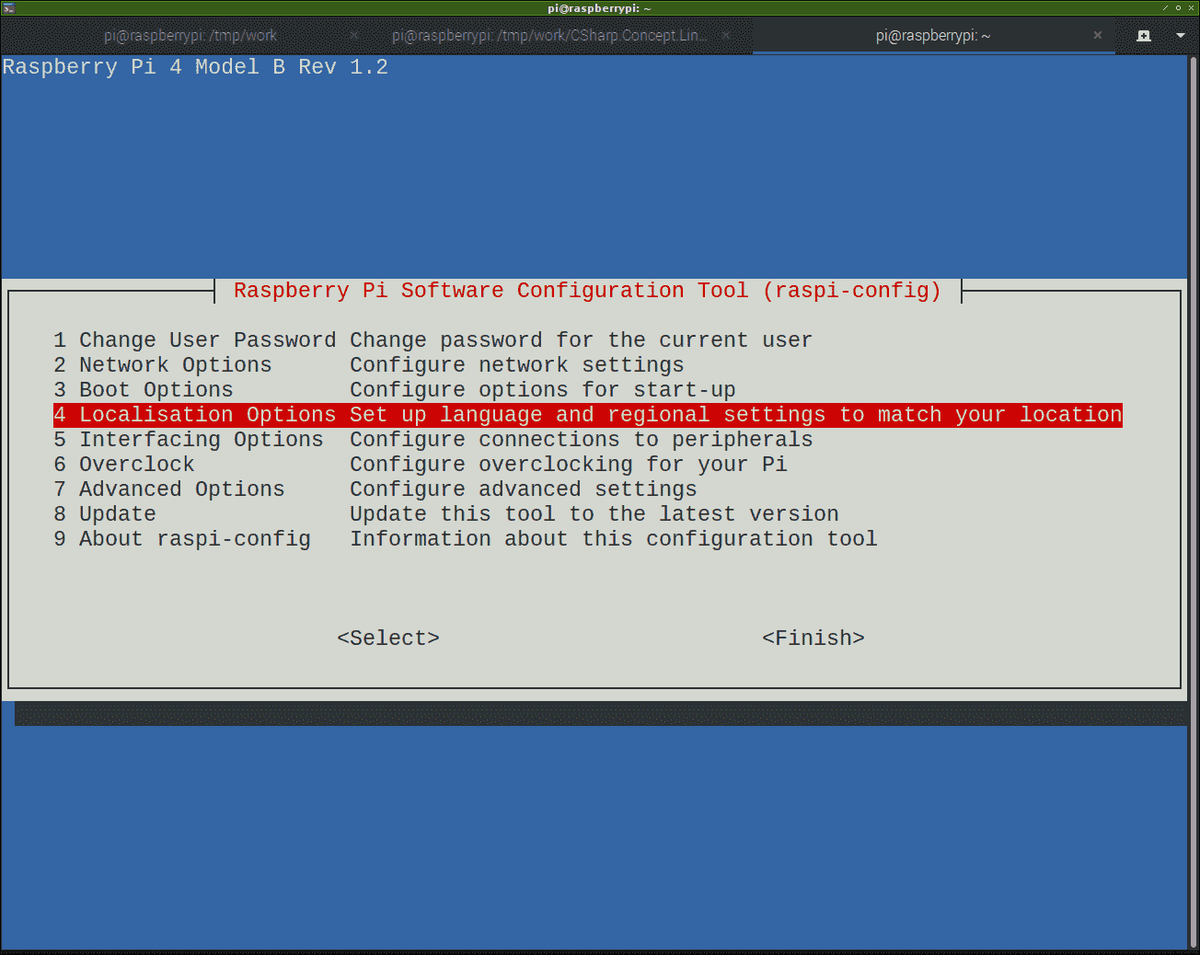Click 'Configure connections to peripherals' description
Viewport: 1200px width, 955px height.
coord(581,440)
